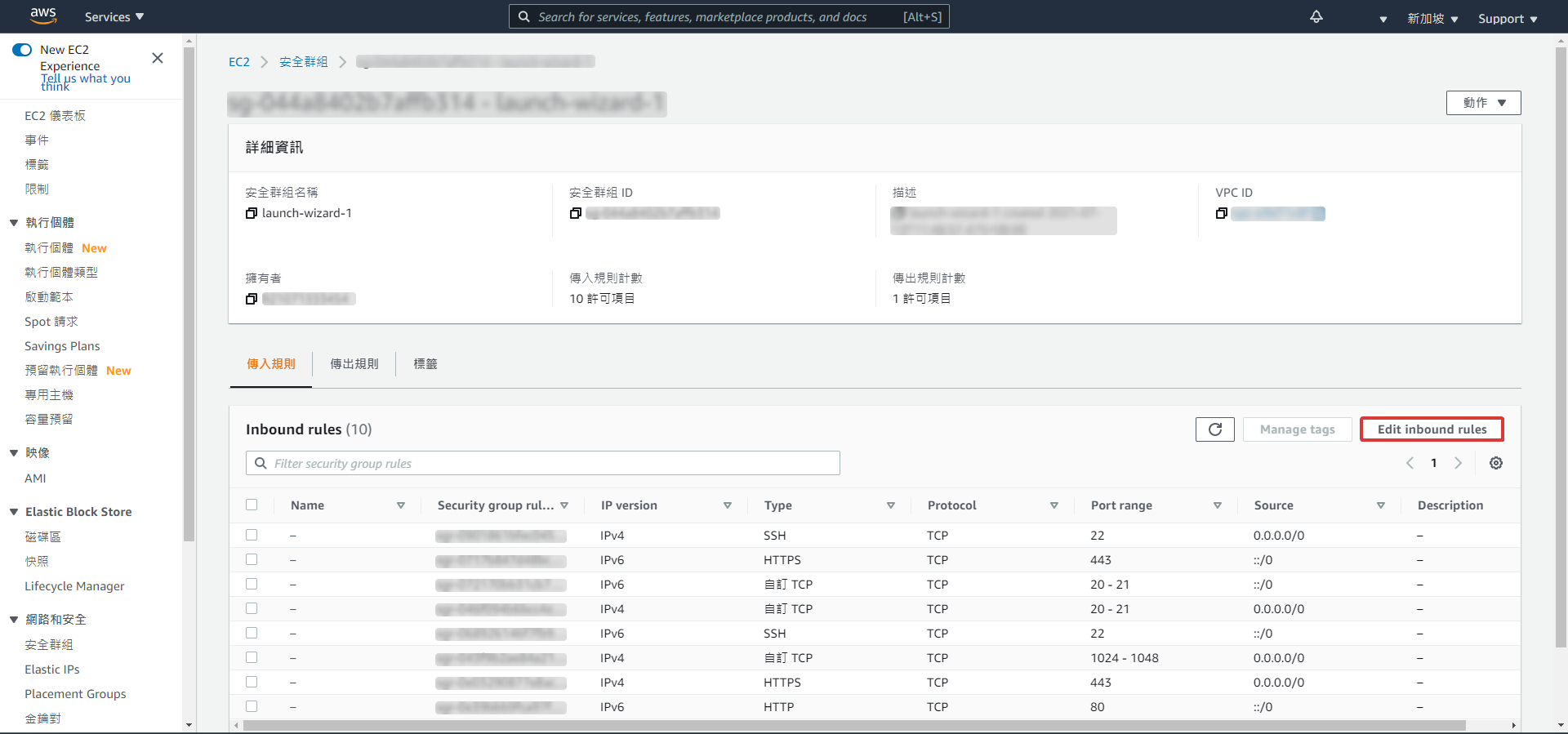The width and height of the screenshot is (1568, 734).
Task: Check the SSH IPv4 port 22 rule
Action: click(252, 535)
